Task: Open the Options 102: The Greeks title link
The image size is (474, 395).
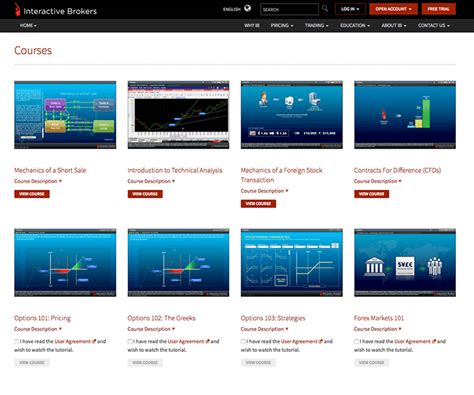Action: pos(161,318)
